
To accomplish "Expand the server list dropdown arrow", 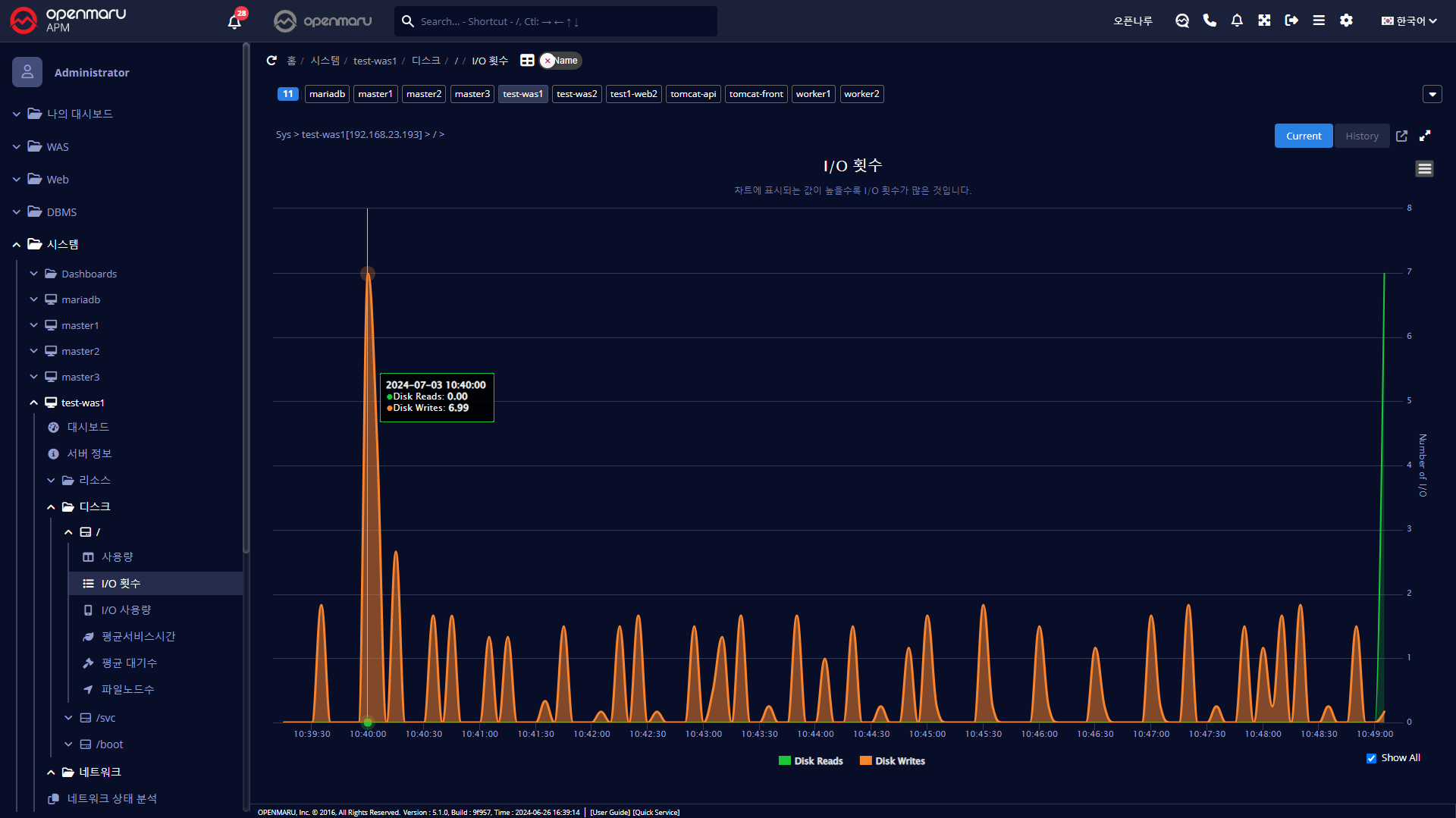I will [1432, 94].
